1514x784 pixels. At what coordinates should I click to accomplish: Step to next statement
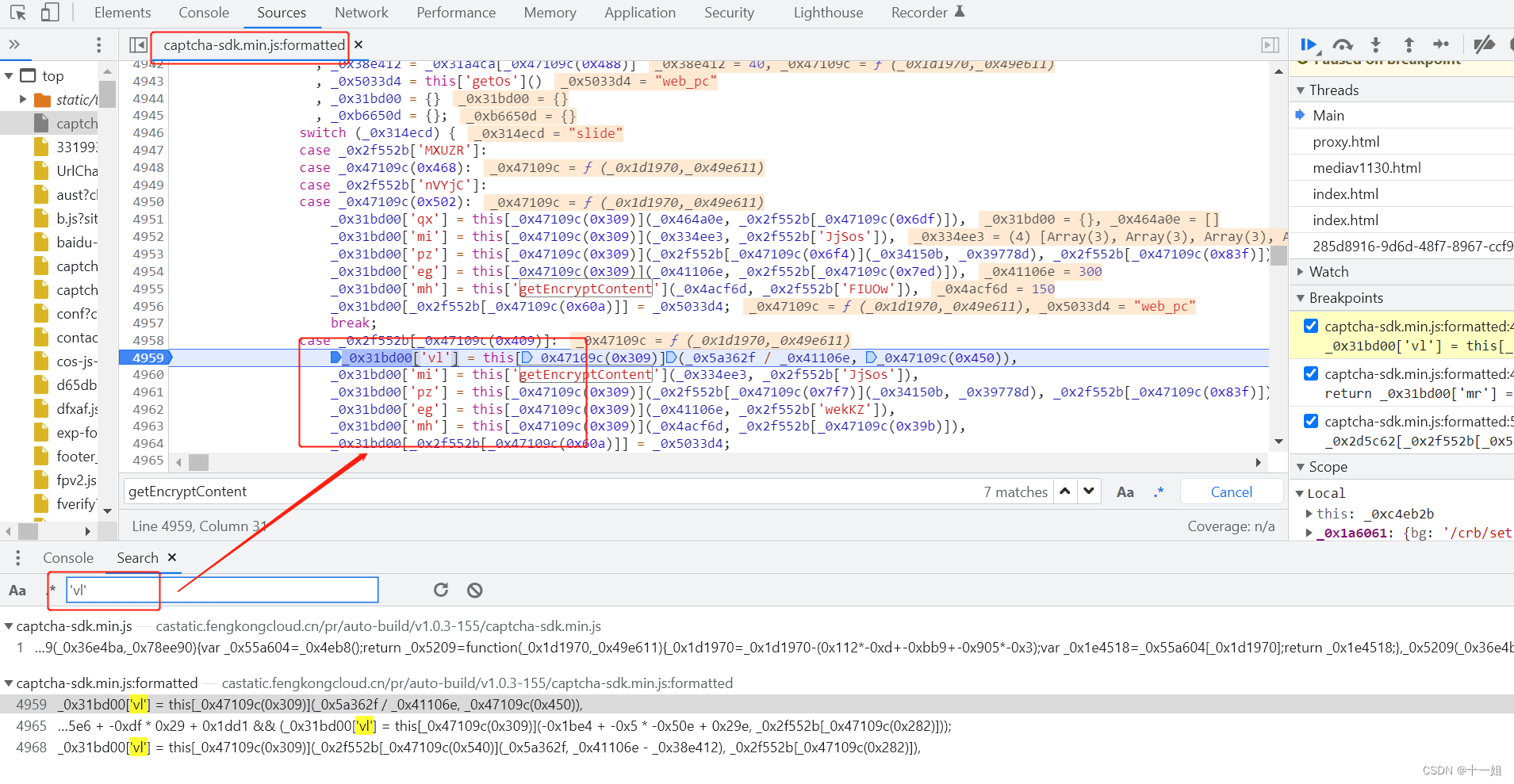1441,45
